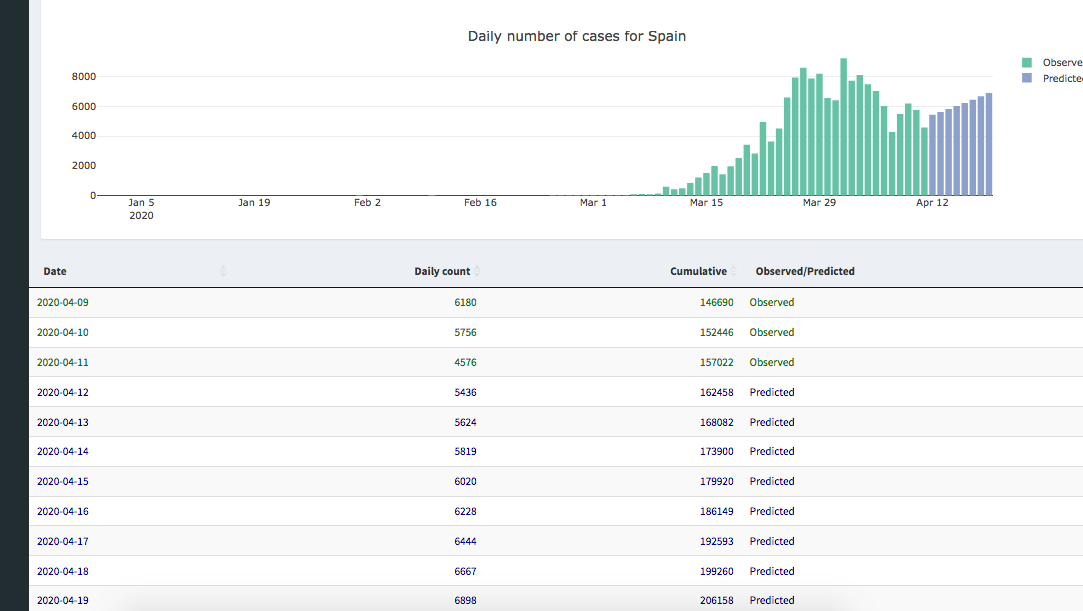Click the sort arrows next to Cumulative

point(734,271)
